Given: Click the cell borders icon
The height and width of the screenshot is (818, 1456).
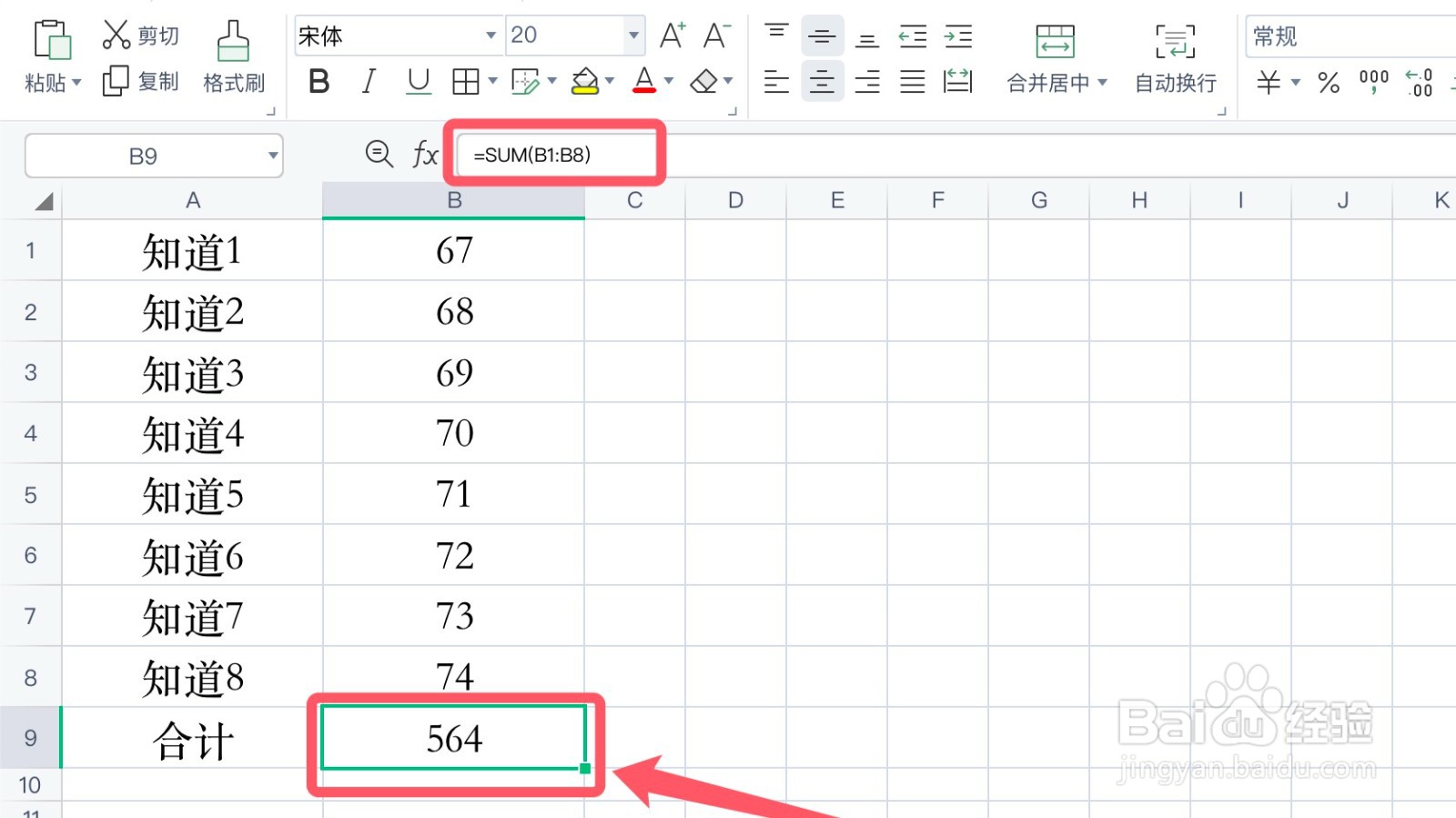Looking at the screenshot, I should click(x=466, y=82).
